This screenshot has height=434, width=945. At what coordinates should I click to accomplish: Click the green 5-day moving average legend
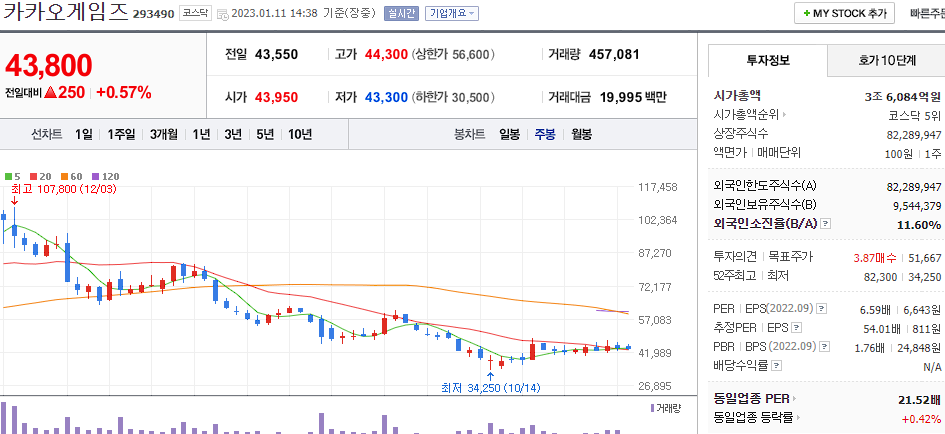coord(13,177)
